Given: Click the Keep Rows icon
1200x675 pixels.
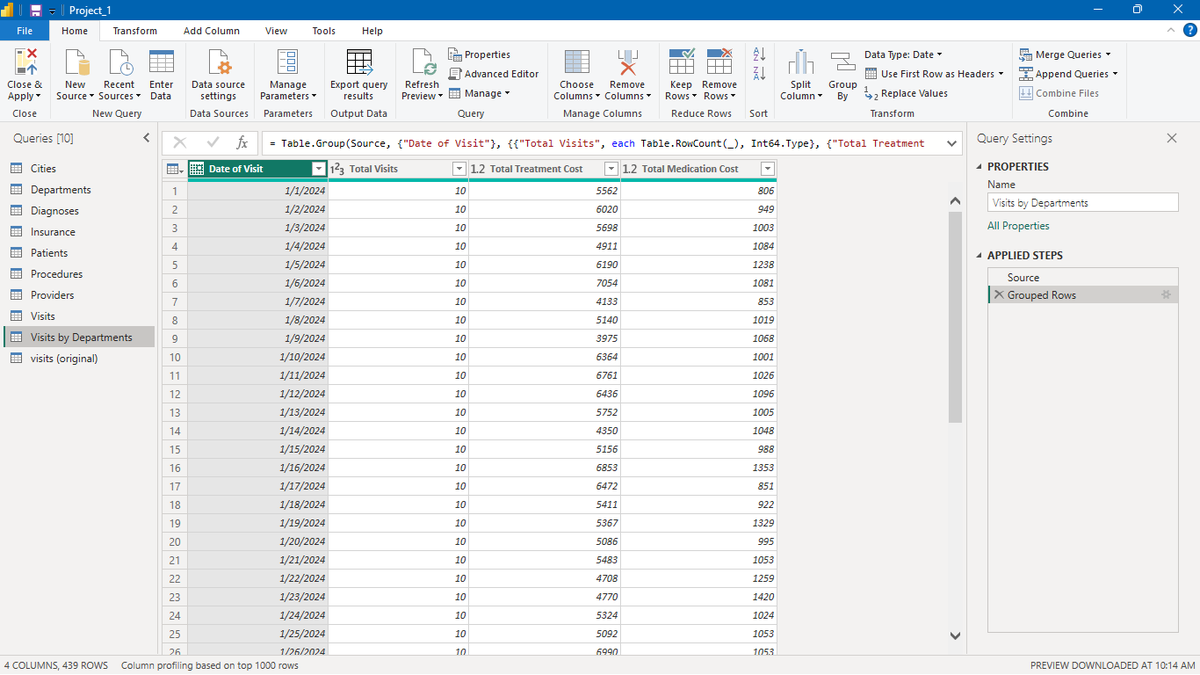Looking at the screenshot, I should coord(681,62).
